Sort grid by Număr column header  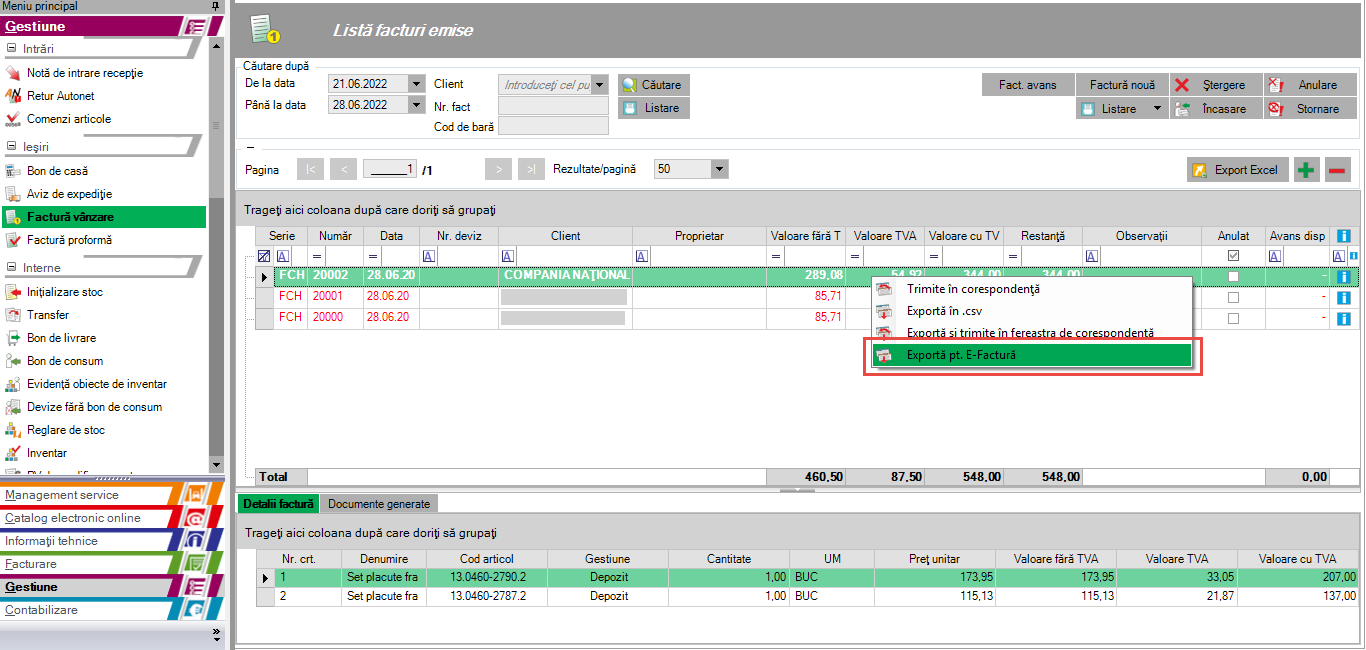[x=335, y=236]
